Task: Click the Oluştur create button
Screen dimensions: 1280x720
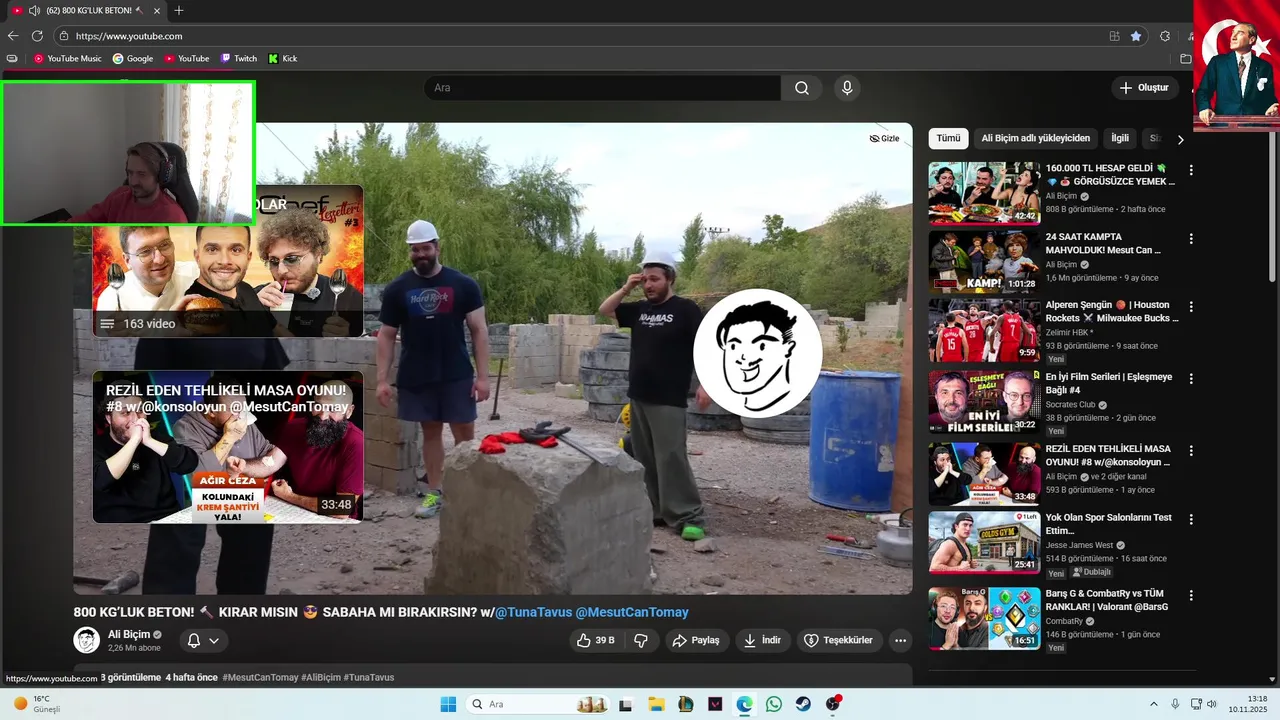Action: point(1144,88)
